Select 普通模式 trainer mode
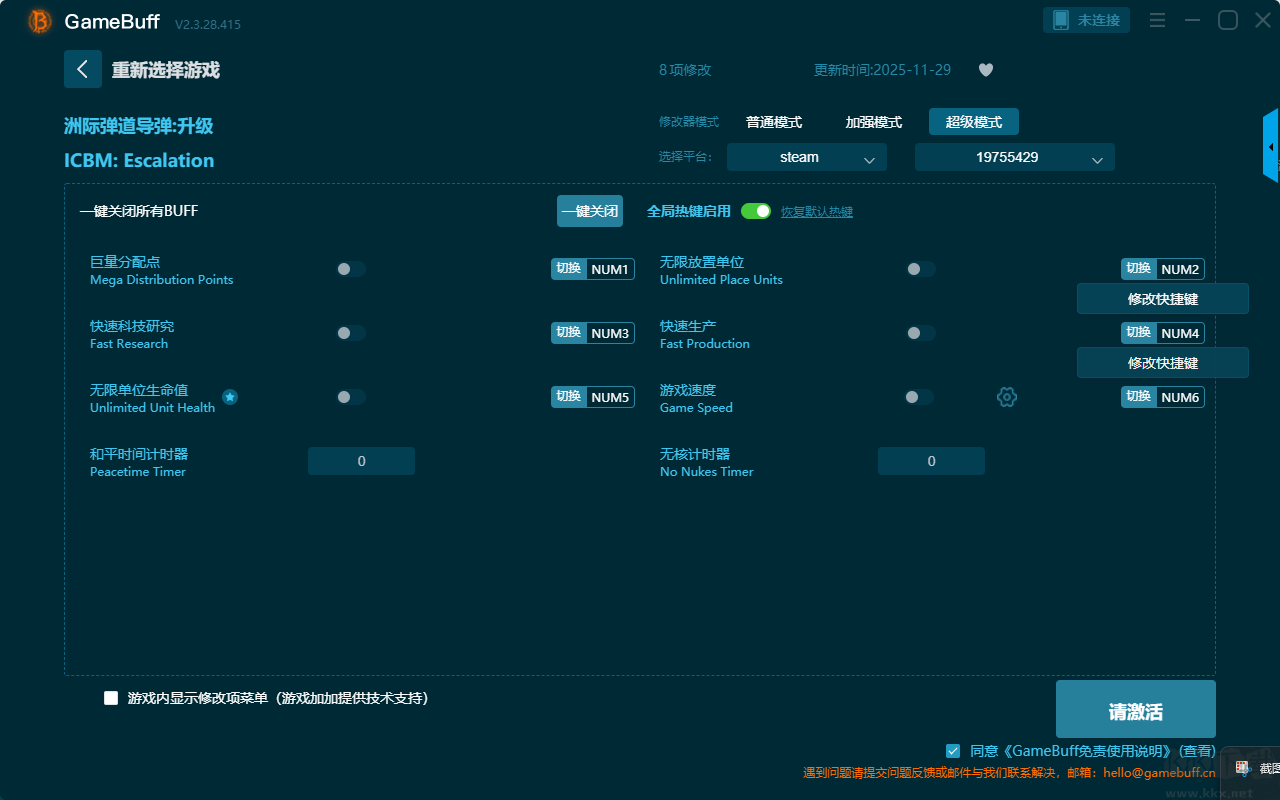 pos(774,122)
